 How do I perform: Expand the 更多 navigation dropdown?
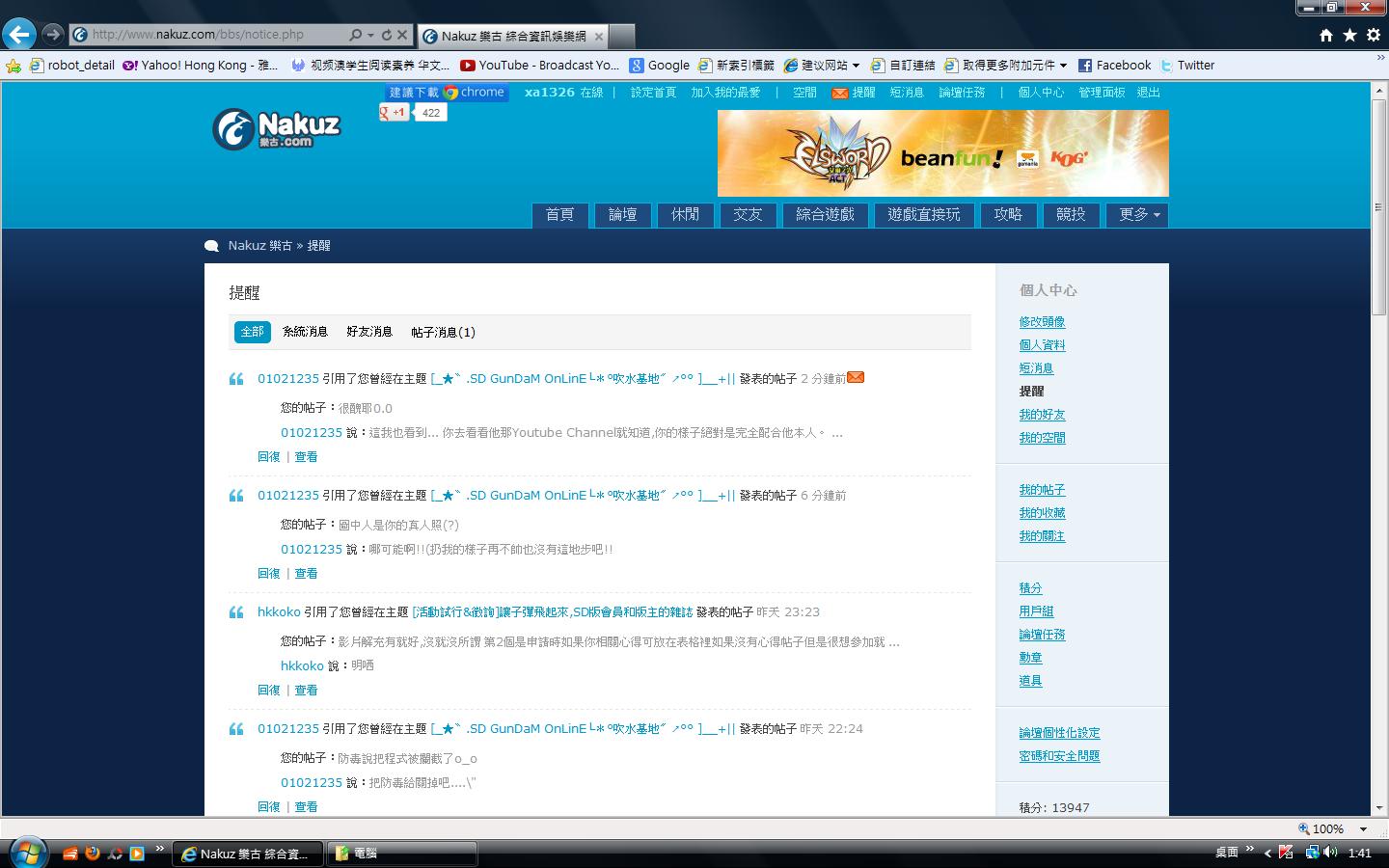(1138, 214)
